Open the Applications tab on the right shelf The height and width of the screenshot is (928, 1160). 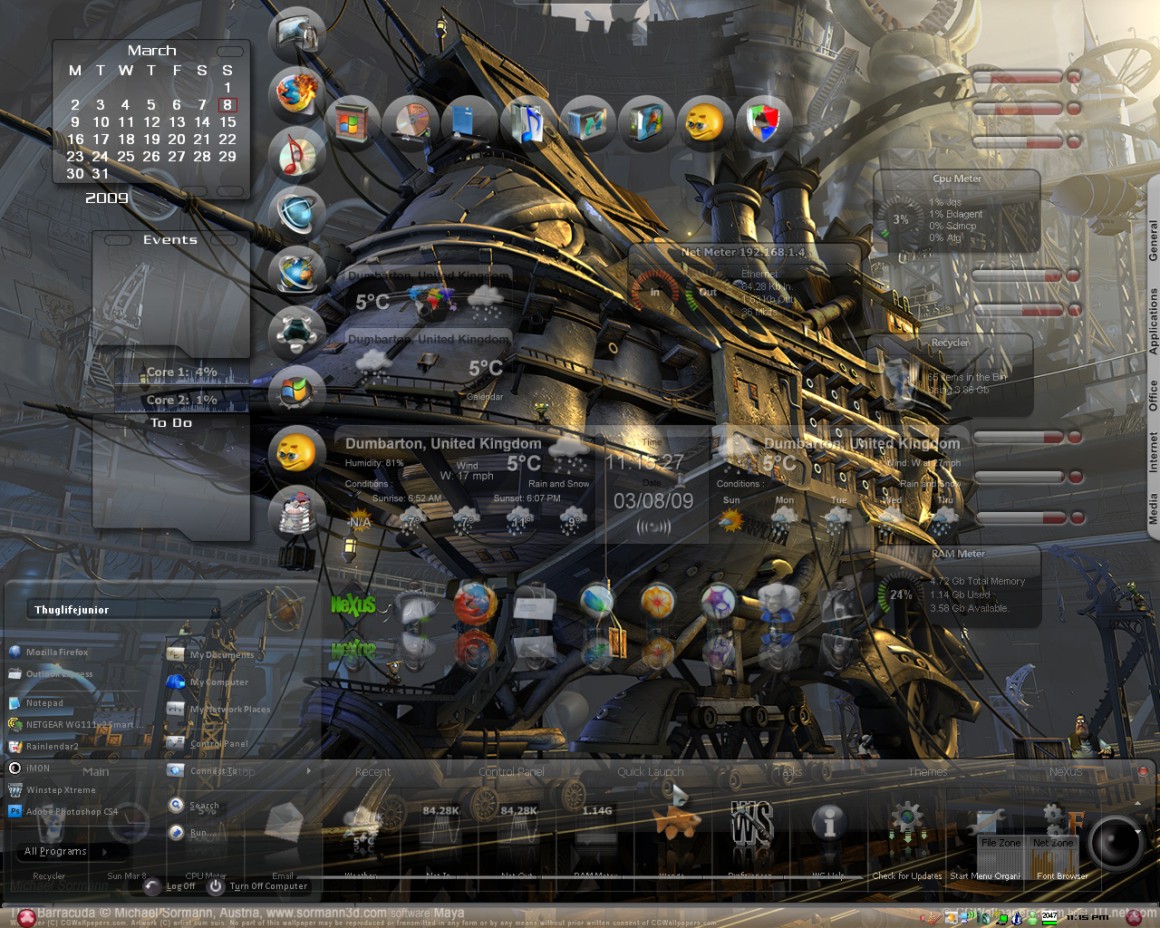click(x=1153, y=320)
